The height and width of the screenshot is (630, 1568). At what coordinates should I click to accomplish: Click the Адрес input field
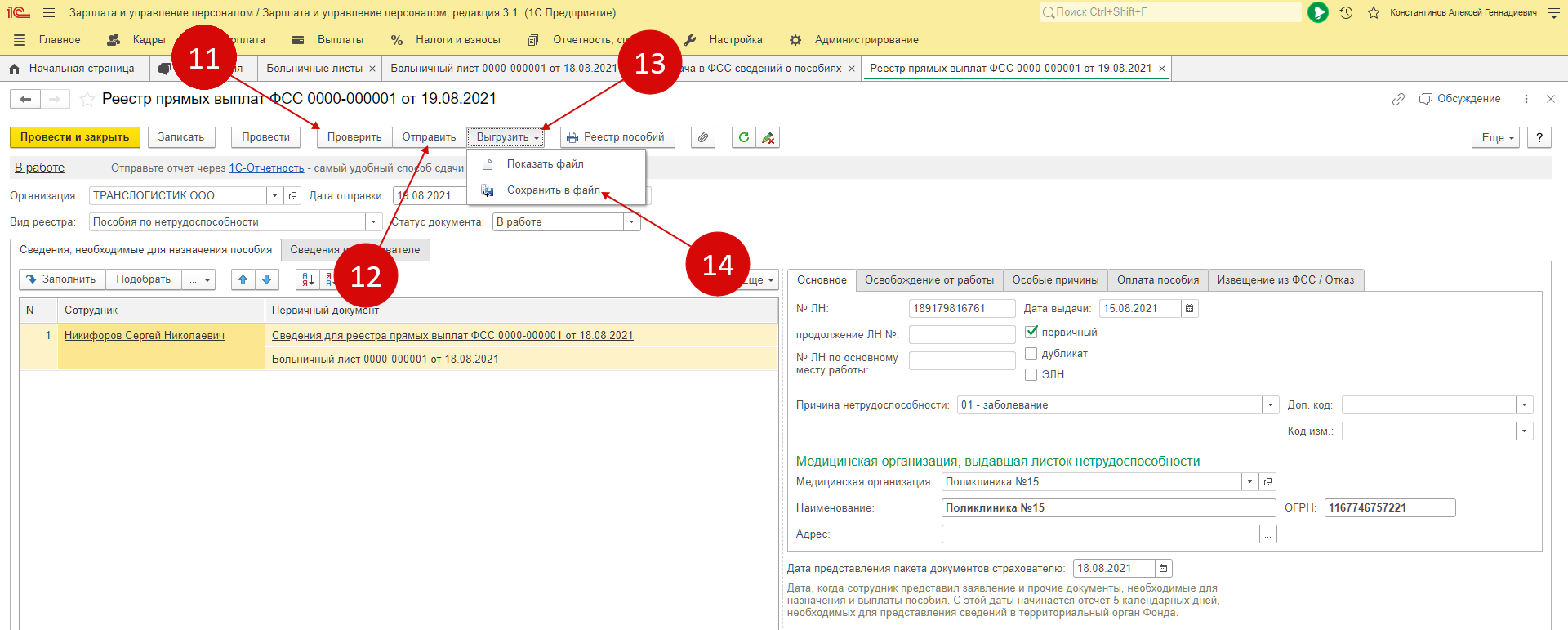tap(1099, 534)
